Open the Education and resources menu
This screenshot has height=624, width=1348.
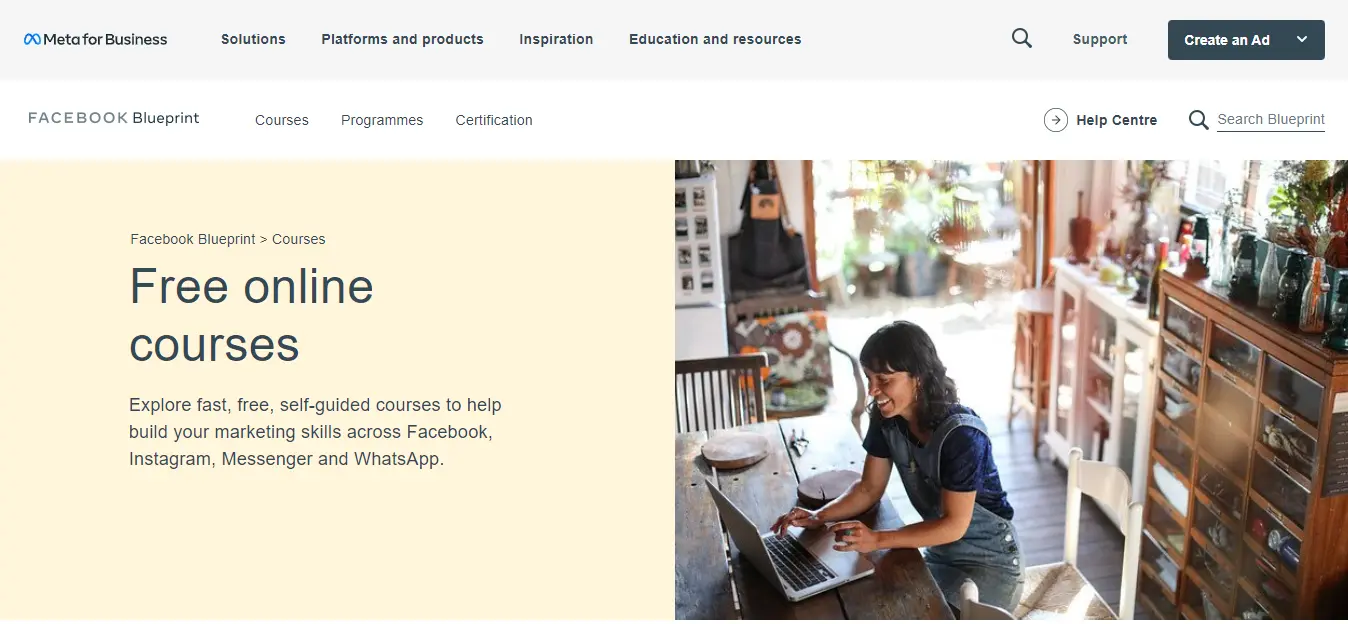[x=715, y=40]
